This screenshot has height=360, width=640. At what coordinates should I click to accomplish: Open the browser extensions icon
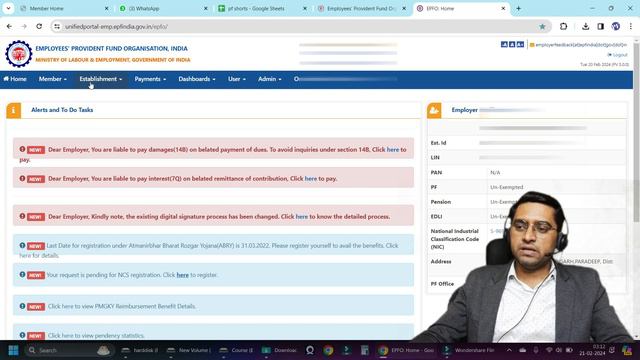(564, 27)
